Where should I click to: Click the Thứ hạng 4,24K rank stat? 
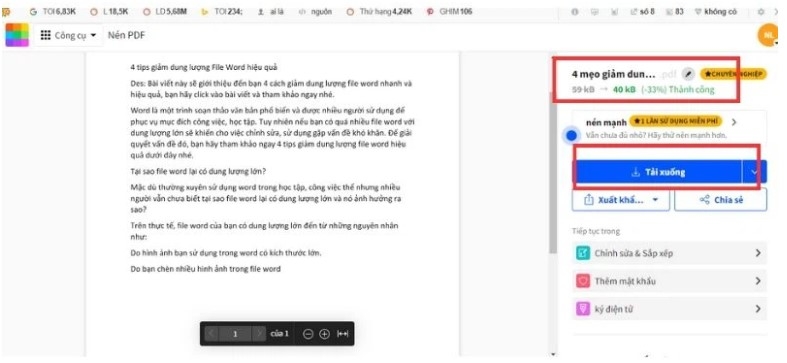379,12
